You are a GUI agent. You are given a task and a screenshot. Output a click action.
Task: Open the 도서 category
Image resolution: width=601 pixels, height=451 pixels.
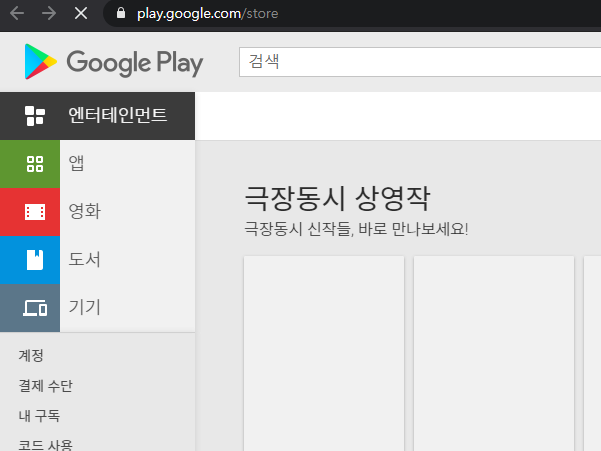point(84,259)
